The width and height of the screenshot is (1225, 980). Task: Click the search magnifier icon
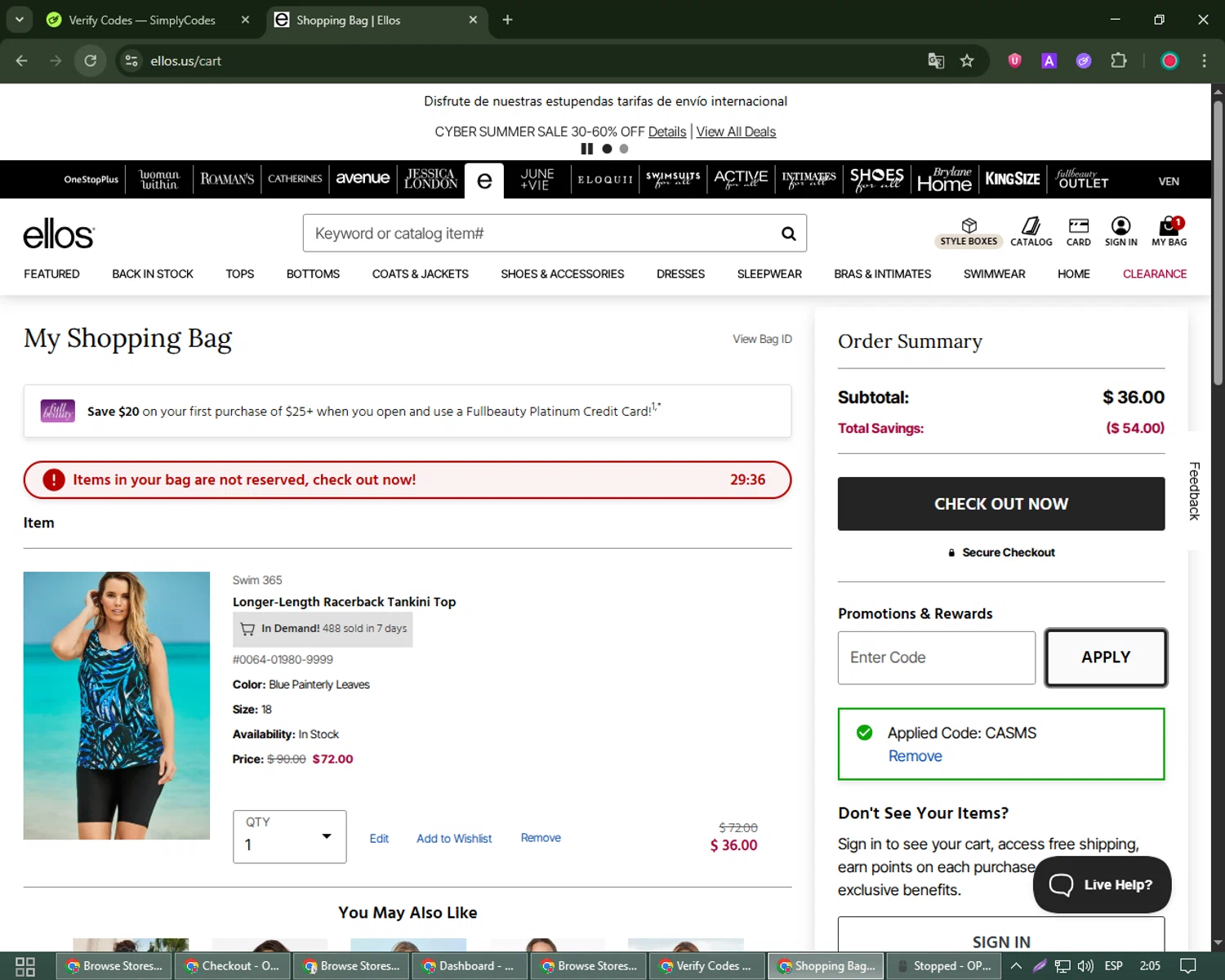pos(788,234)
